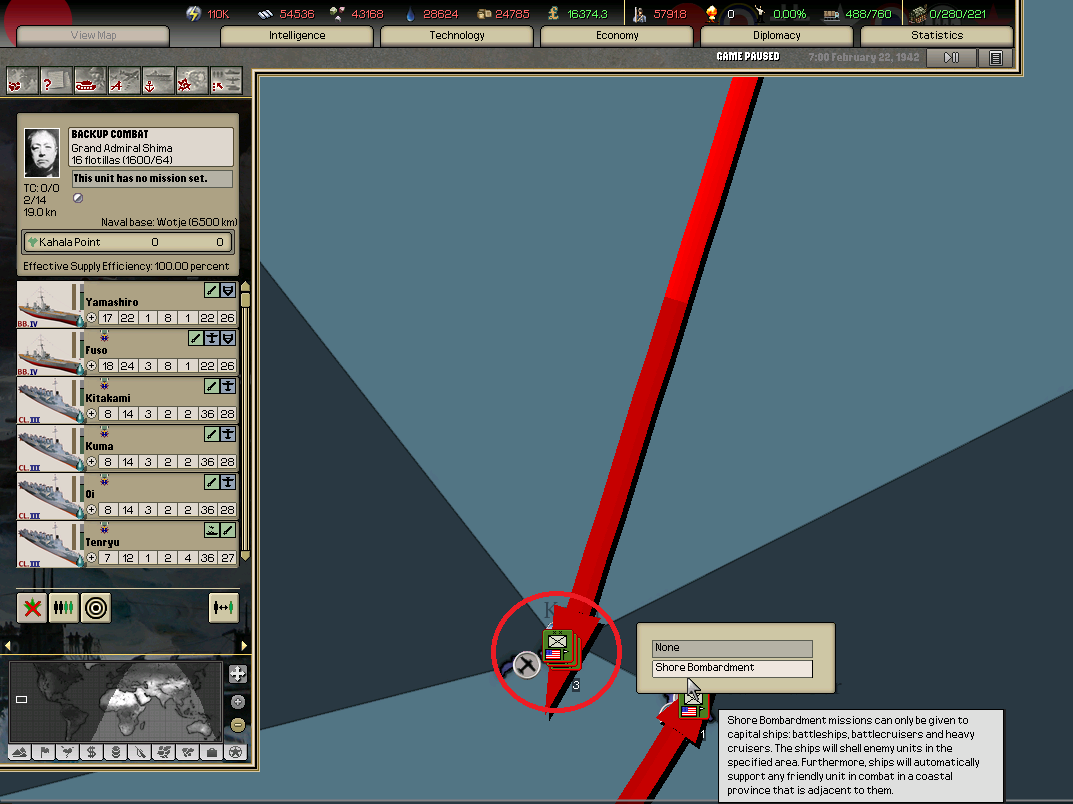This screenshot has width=1073, height=804.
Task: Open mission selector showing no mission set
Action: click(x=152, y=178)
